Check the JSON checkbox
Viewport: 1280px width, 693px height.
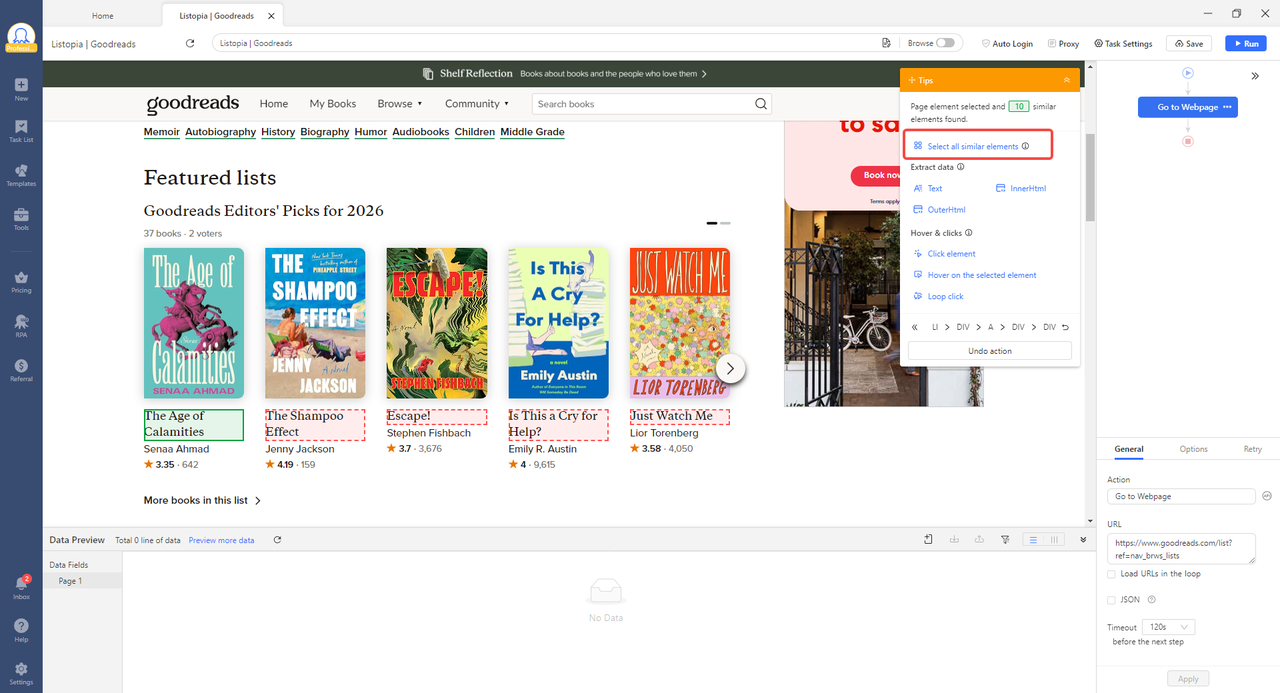click(x=1112, y=600)
